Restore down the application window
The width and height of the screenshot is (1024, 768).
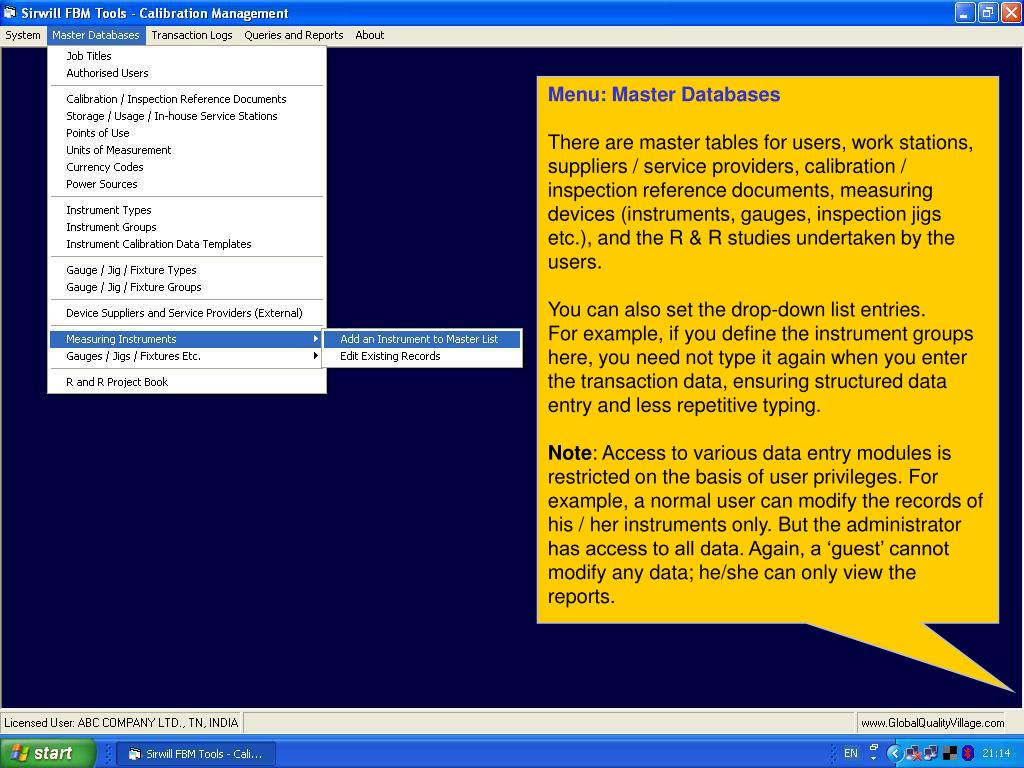click(x=988, y=13)
